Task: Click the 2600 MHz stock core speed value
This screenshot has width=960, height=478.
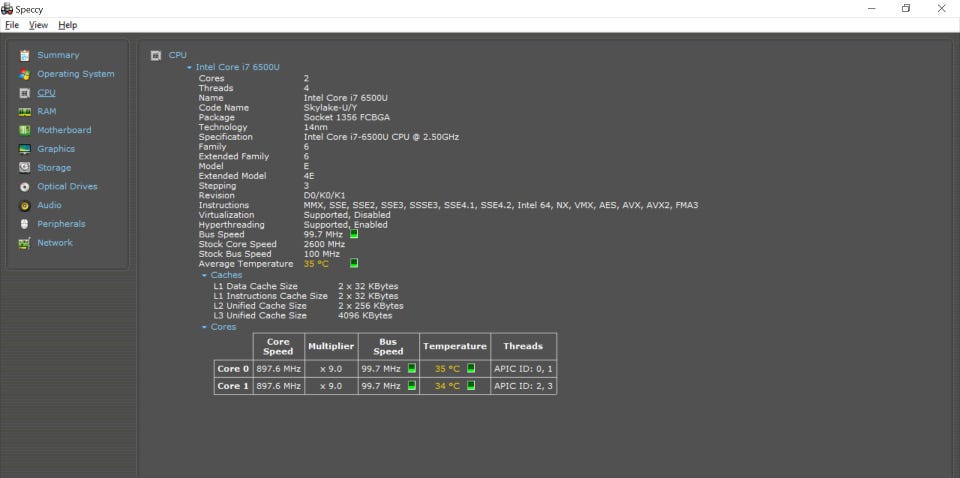Action: coord(324,244)
